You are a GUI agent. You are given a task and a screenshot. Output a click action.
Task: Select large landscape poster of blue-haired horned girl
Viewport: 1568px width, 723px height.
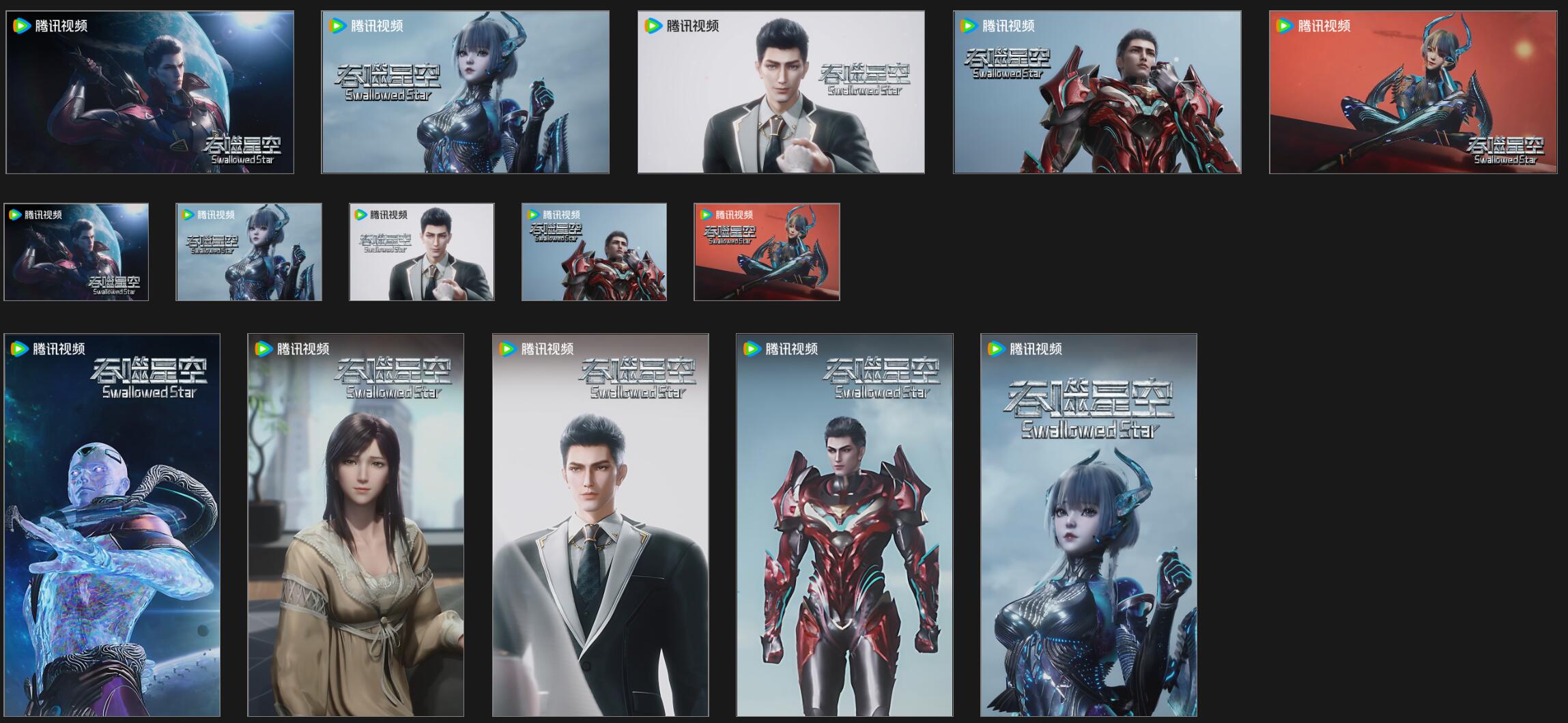pyautogui.click(x=466, y=92)
